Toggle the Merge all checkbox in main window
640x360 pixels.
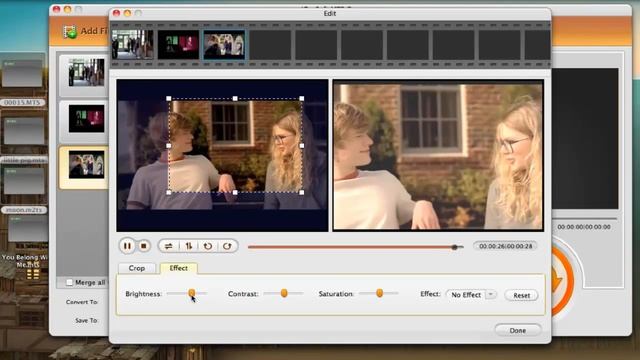pos(69,282)
